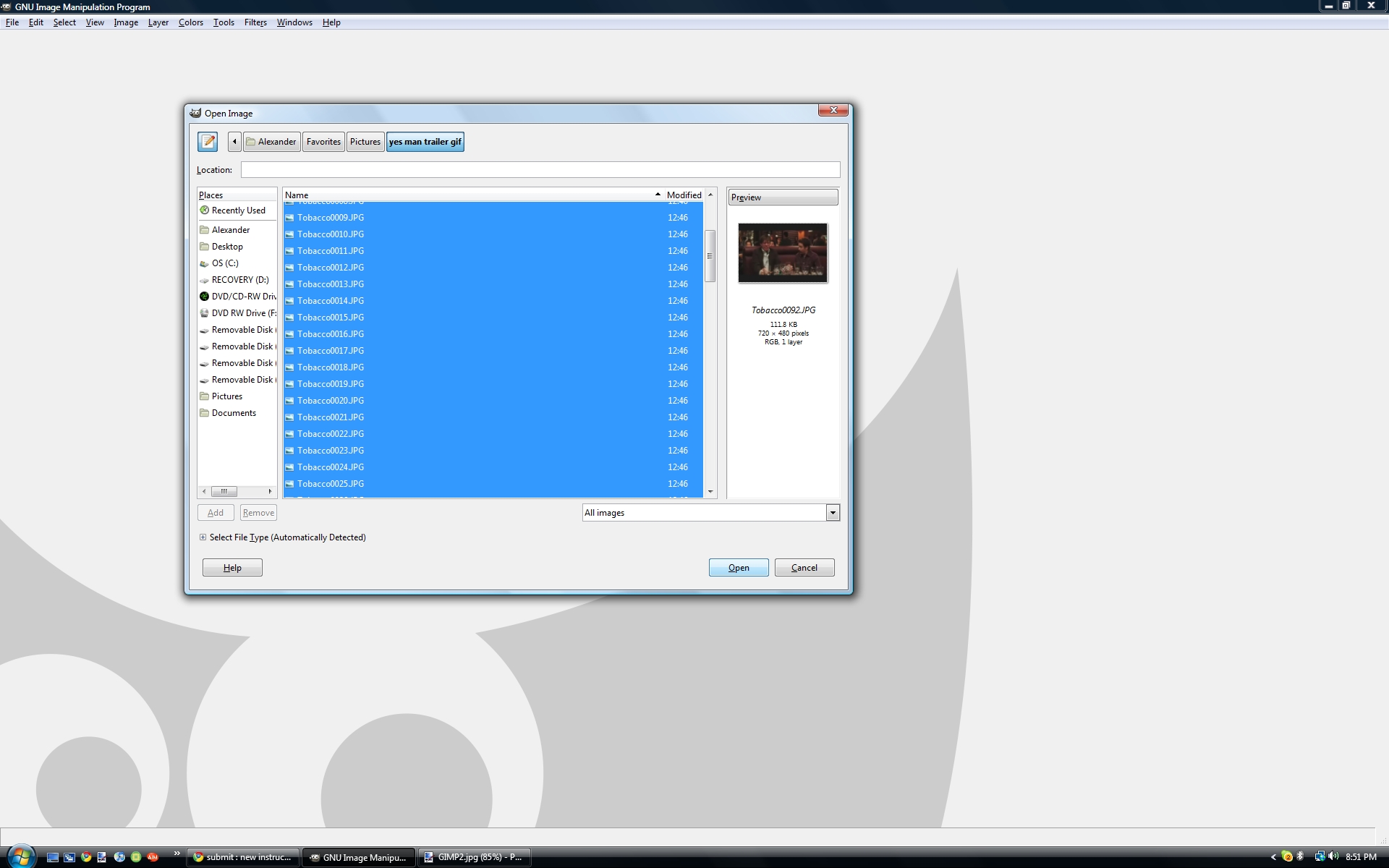Click the file icon beside Tobacco0014.JPG

pyautogui.click(x=289, y=301)
